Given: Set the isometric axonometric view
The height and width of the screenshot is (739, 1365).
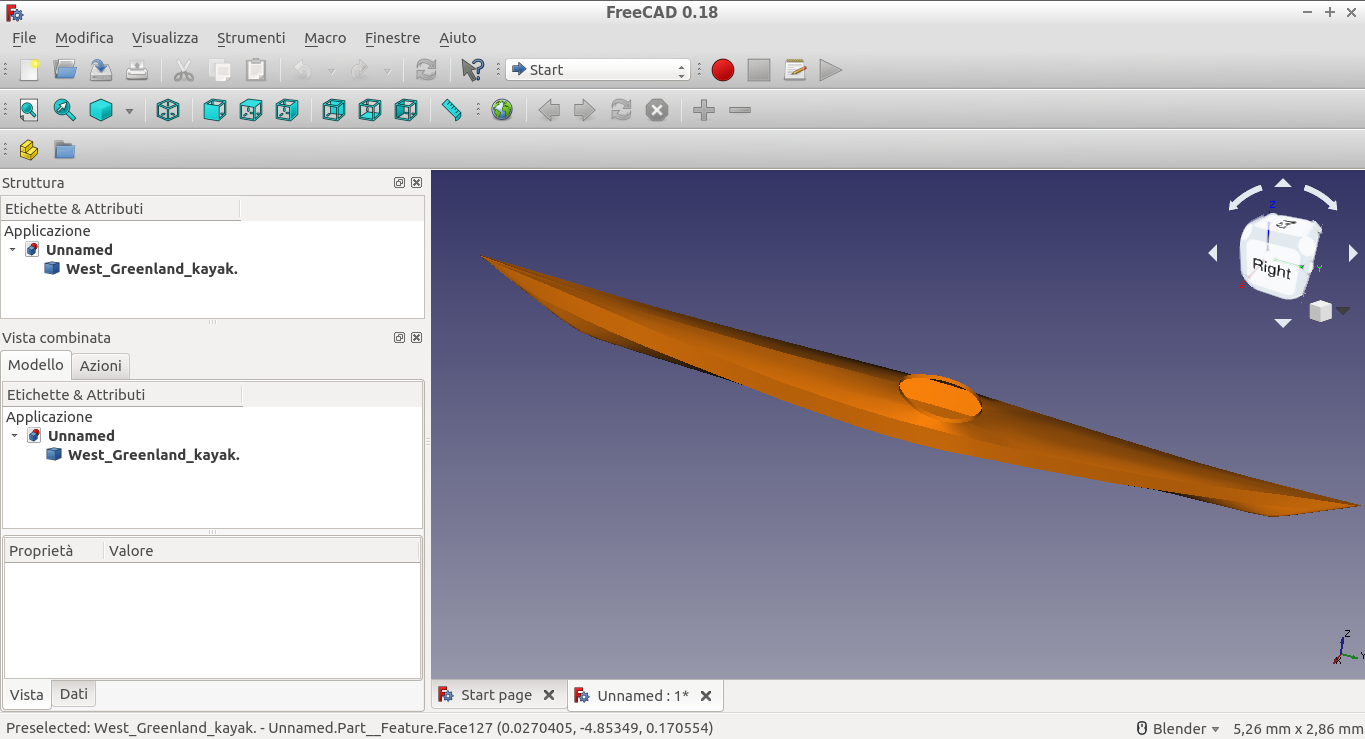Looking at the screenshot, I should tap(168, 110).
